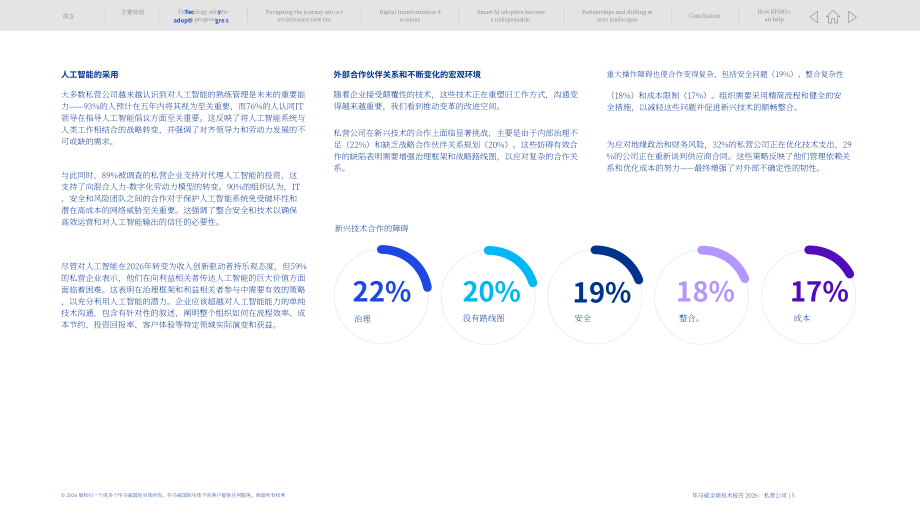The image size is (920, 518).
Task: Click the 成本 label under 17%
Action: [801, 318]
